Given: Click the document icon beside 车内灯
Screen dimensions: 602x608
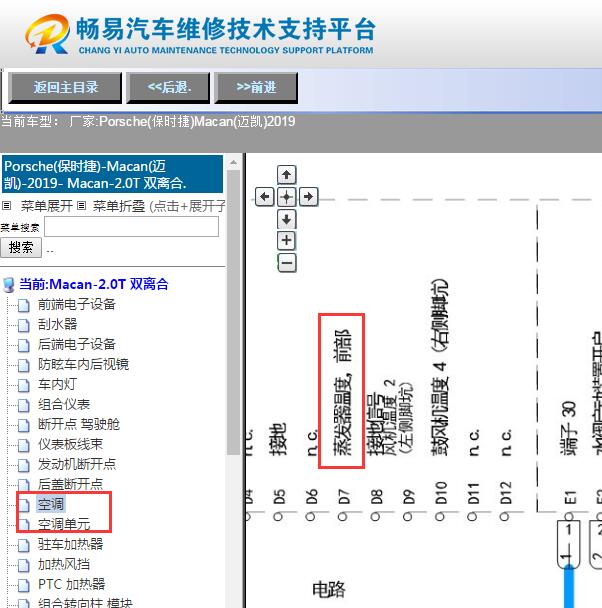Looking at the screenshot, I should (x=24, y=385).
